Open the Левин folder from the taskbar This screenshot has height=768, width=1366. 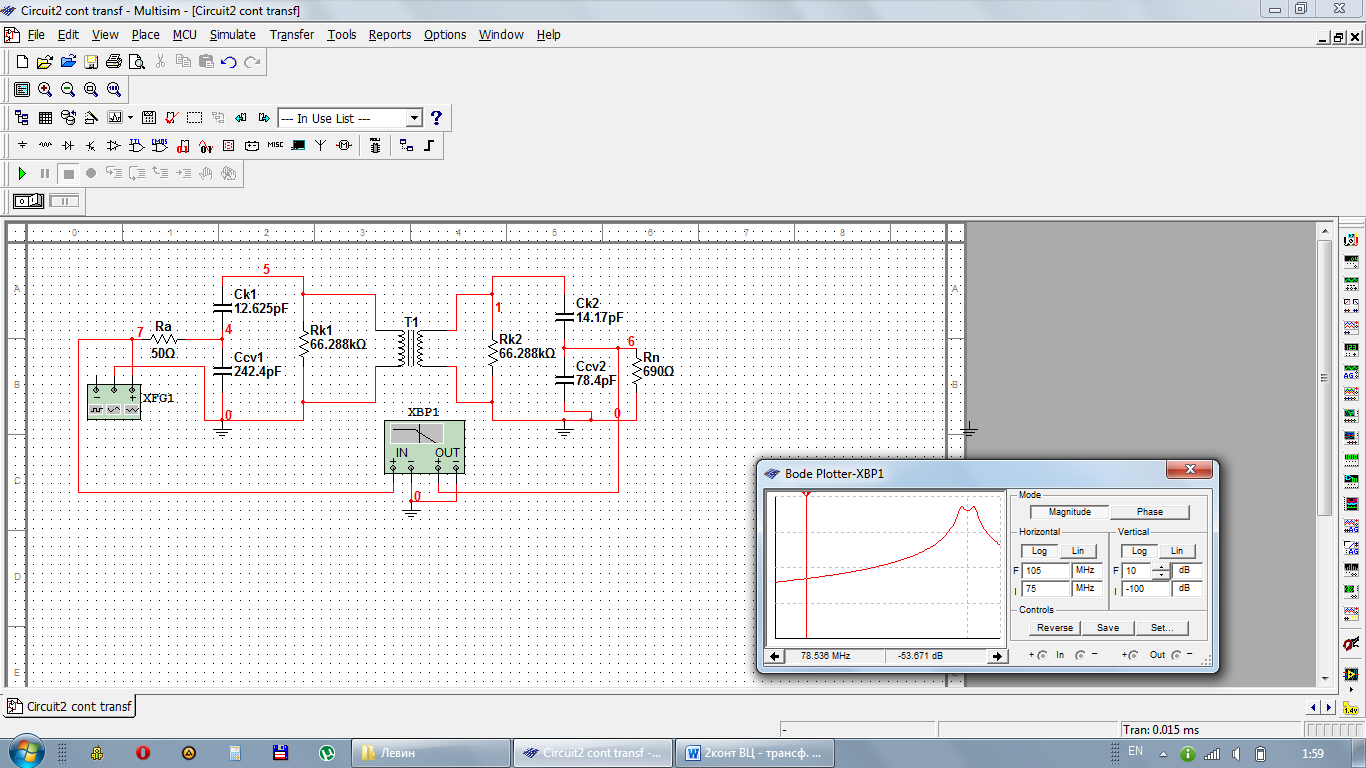(432, 752)
